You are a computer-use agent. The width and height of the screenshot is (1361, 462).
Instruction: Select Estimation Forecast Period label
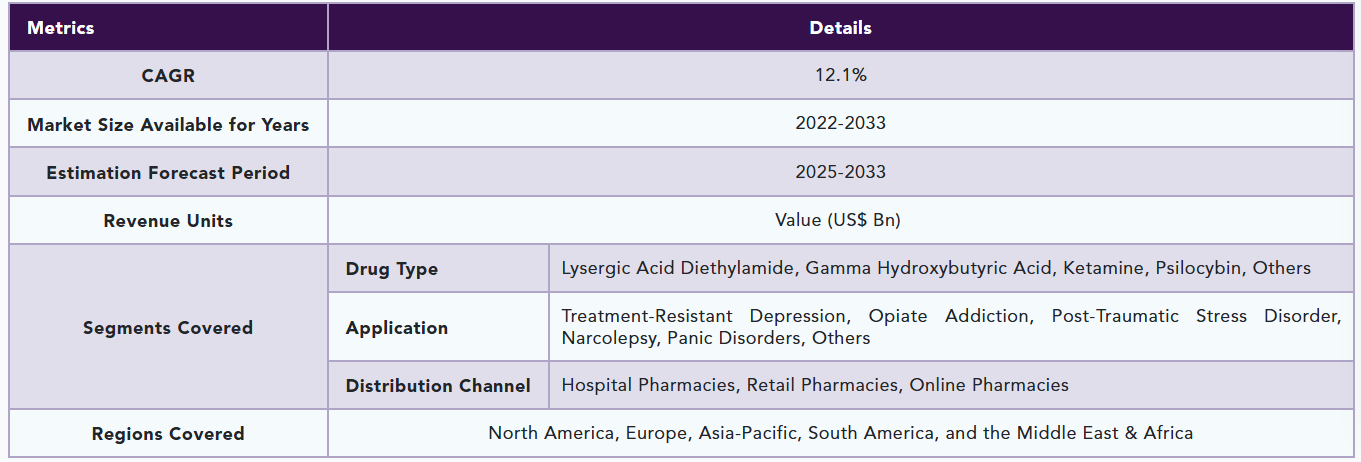pos(168,172)
